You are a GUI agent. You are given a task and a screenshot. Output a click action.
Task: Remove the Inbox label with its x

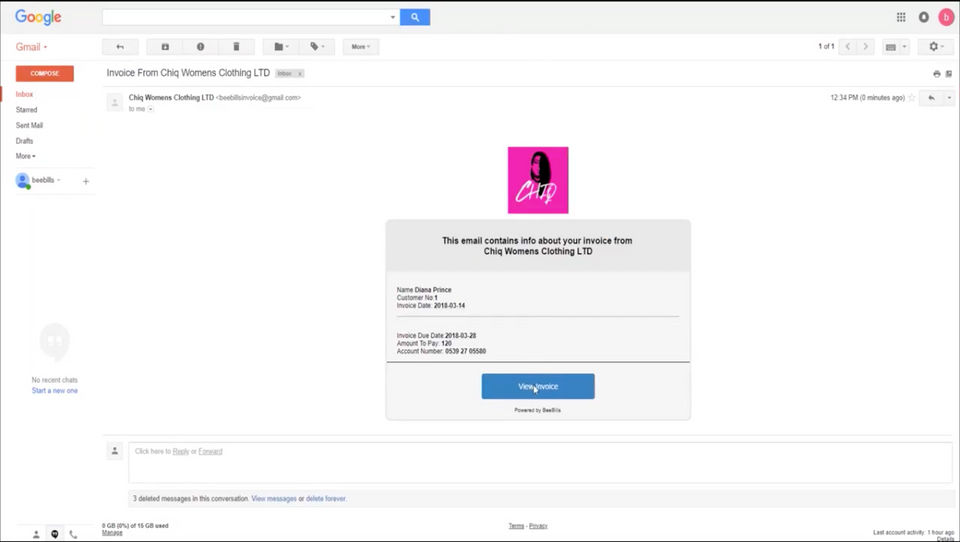point(300,73)
